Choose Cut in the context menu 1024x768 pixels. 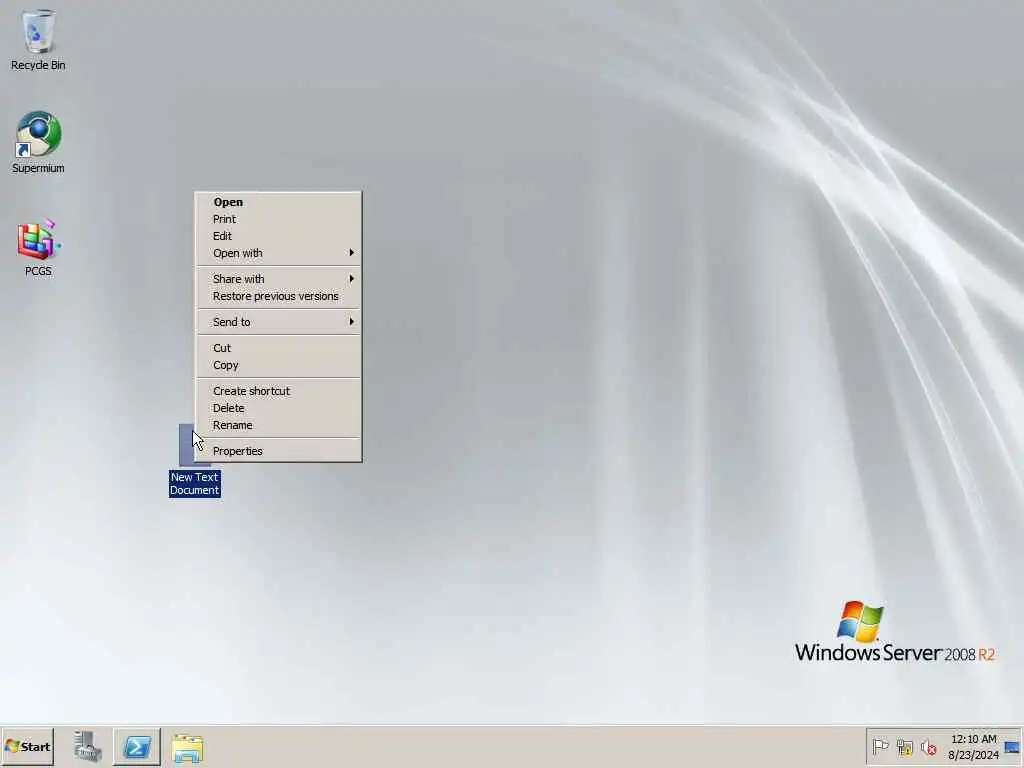278,348
